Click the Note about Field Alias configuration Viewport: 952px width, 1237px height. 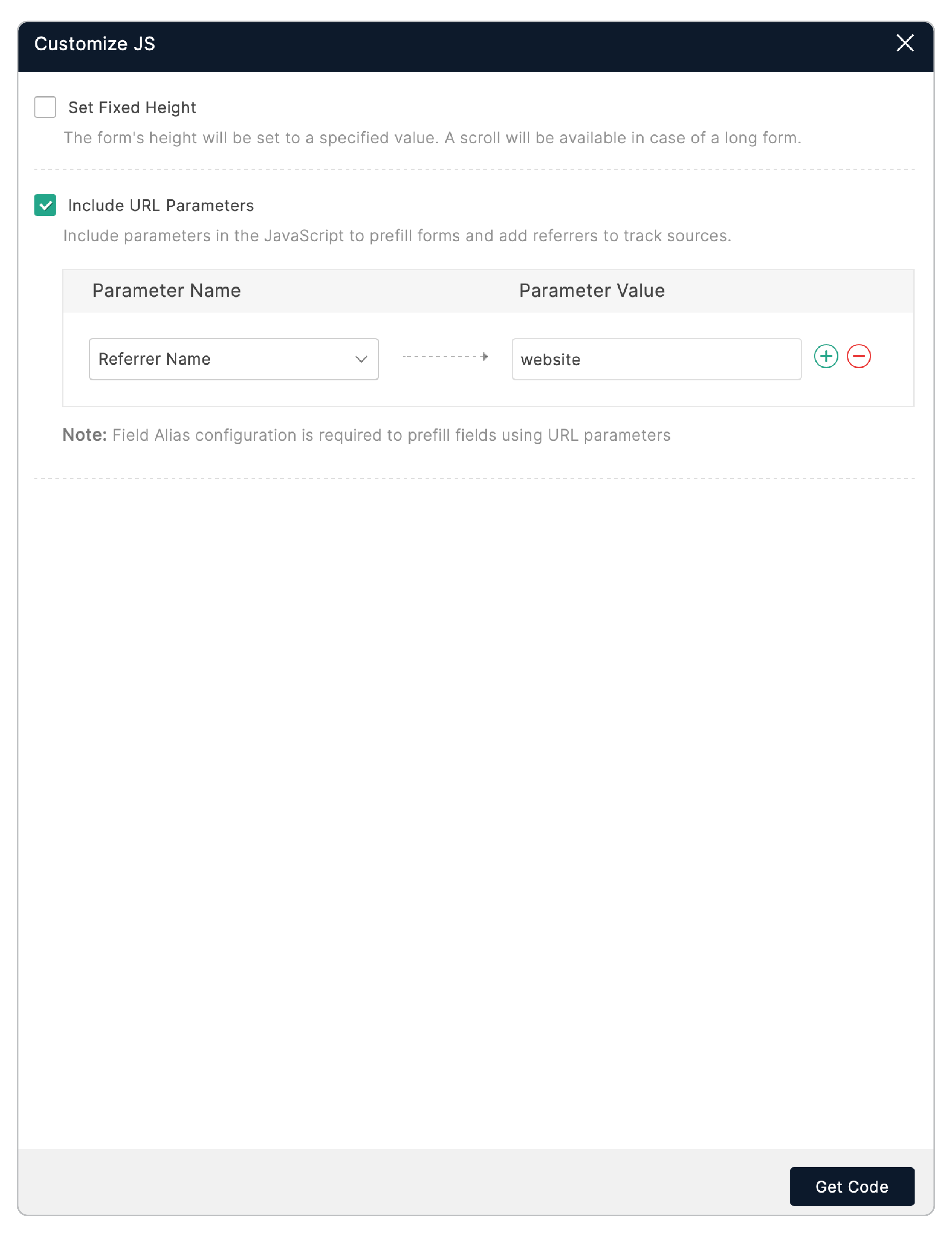[391, 435]
